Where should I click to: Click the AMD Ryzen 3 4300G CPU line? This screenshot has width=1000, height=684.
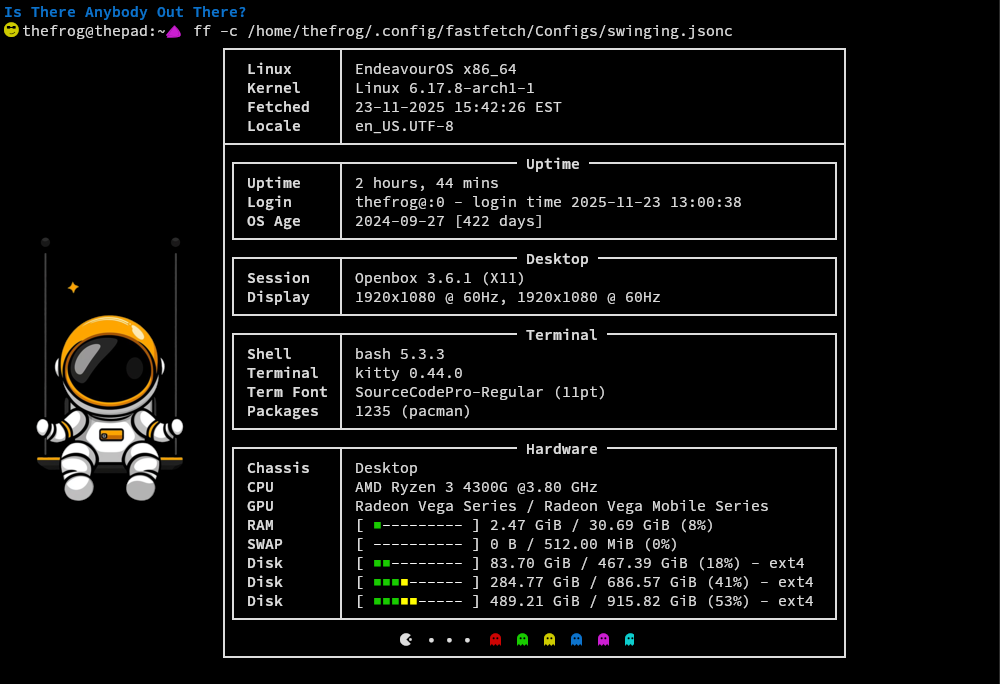click(476, 487)
